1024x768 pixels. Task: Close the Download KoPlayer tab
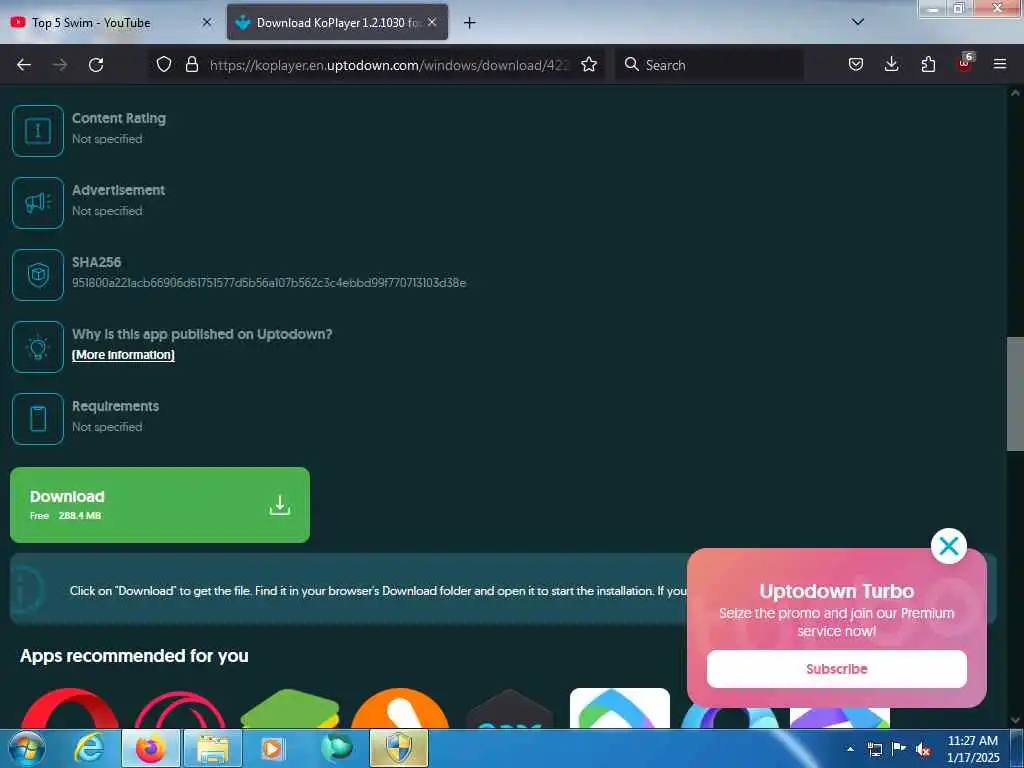(432, 22)
